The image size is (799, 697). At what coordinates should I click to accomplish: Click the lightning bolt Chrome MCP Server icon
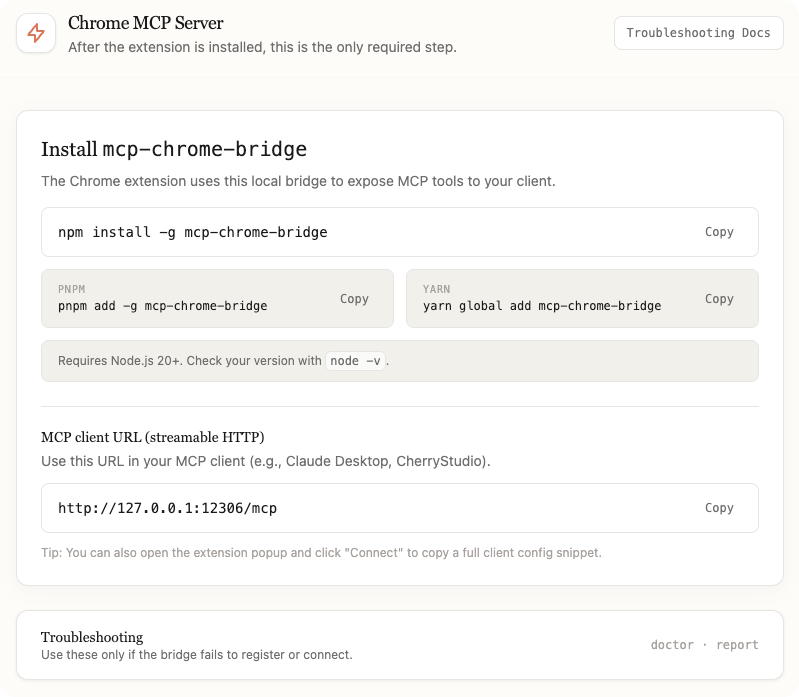coord(36,33)
